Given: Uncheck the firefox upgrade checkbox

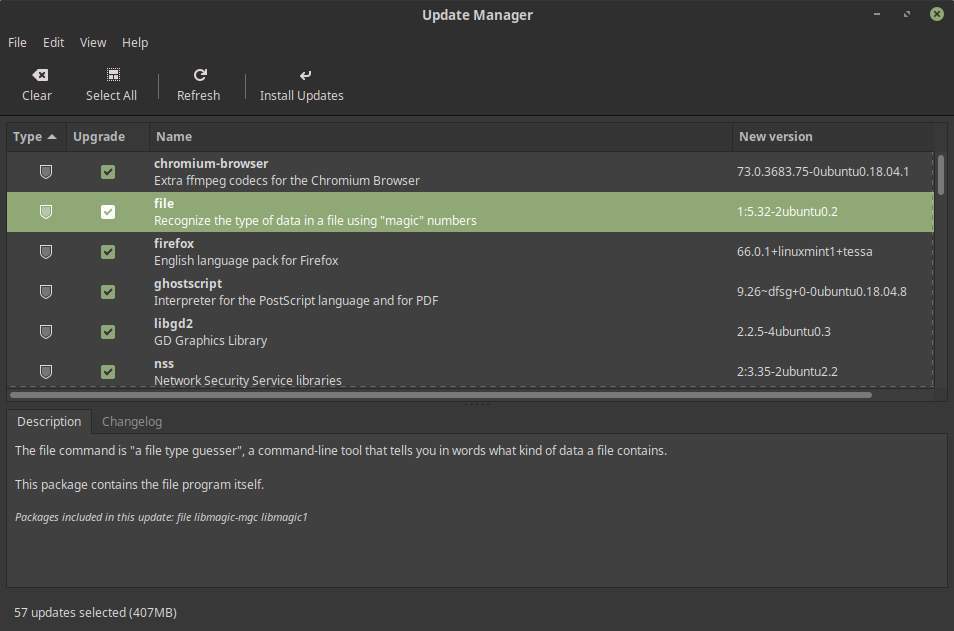Looking at the screenshot, I should tap(108, 252).
